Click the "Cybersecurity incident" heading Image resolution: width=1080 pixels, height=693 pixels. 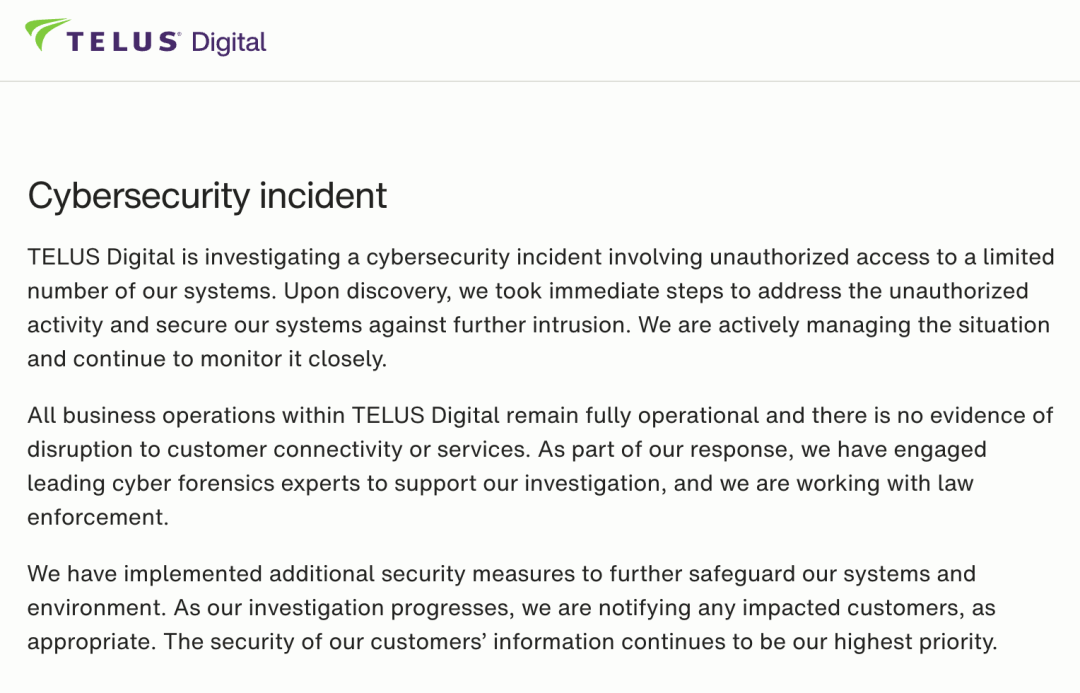point(207,195)
